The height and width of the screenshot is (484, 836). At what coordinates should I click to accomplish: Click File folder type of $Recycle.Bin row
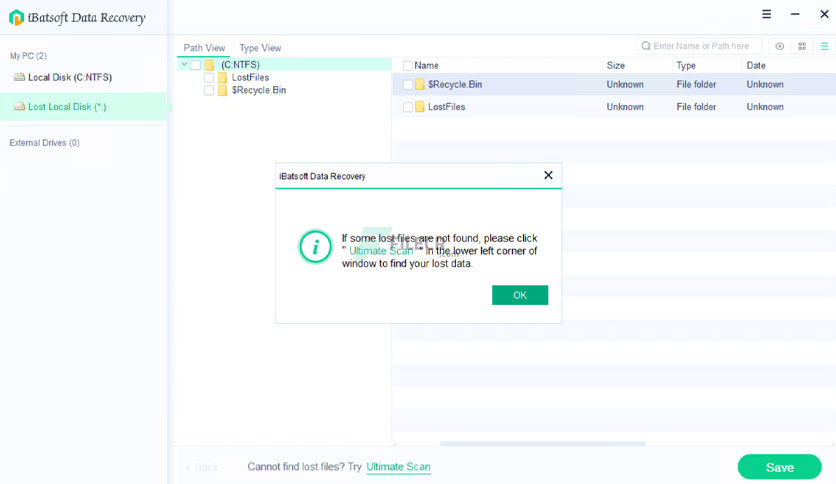coord(696,84)
